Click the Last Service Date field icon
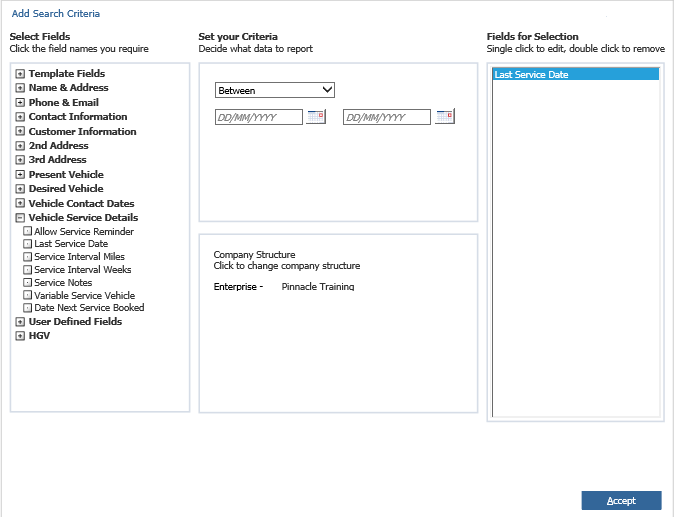 click(28, 244)
